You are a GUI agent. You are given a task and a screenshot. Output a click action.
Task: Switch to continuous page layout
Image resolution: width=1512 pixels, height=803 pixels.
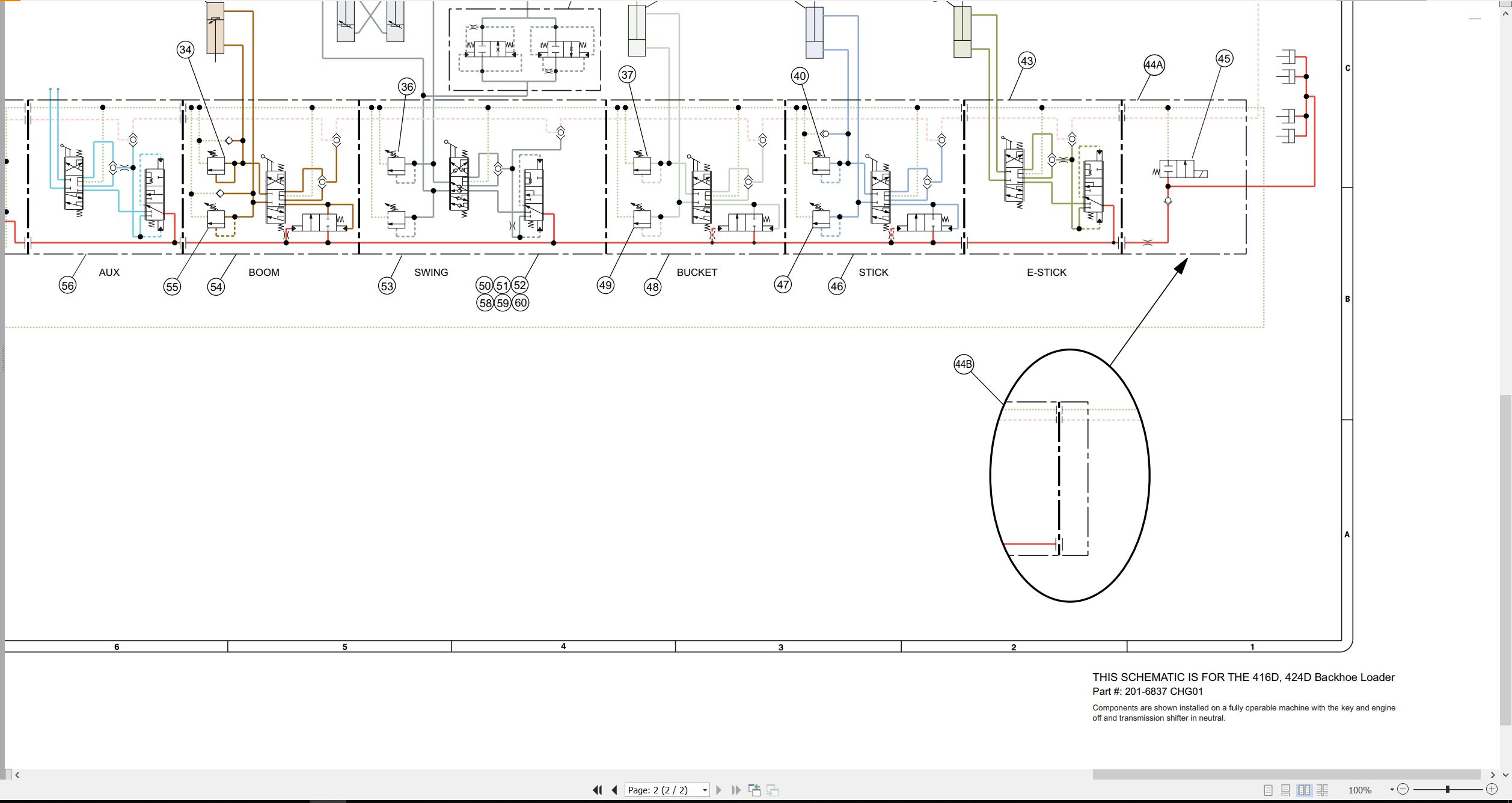pyautogui.click(x=1285, y=790)
